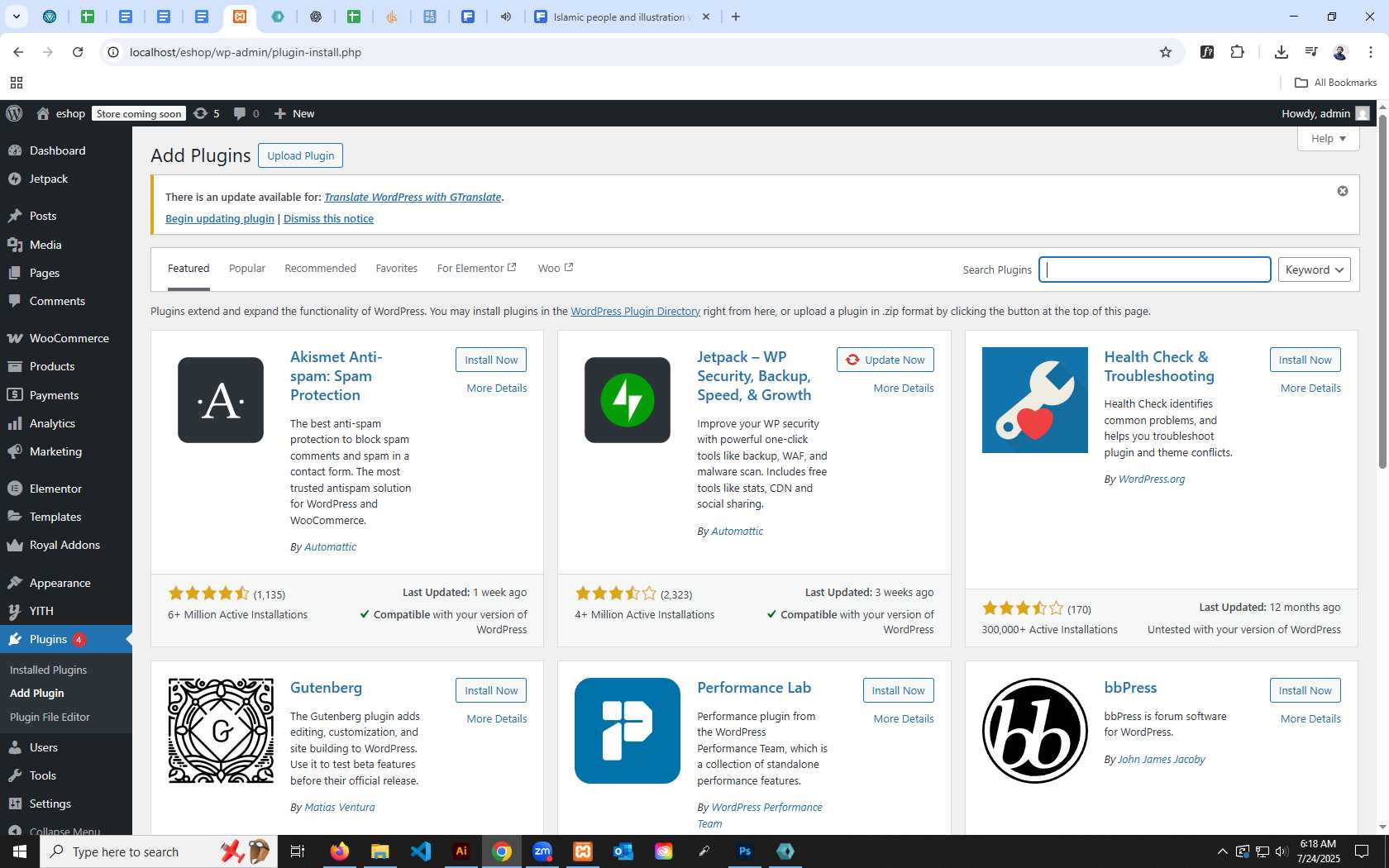Reload the page in browser

click(x=78, y=52)
